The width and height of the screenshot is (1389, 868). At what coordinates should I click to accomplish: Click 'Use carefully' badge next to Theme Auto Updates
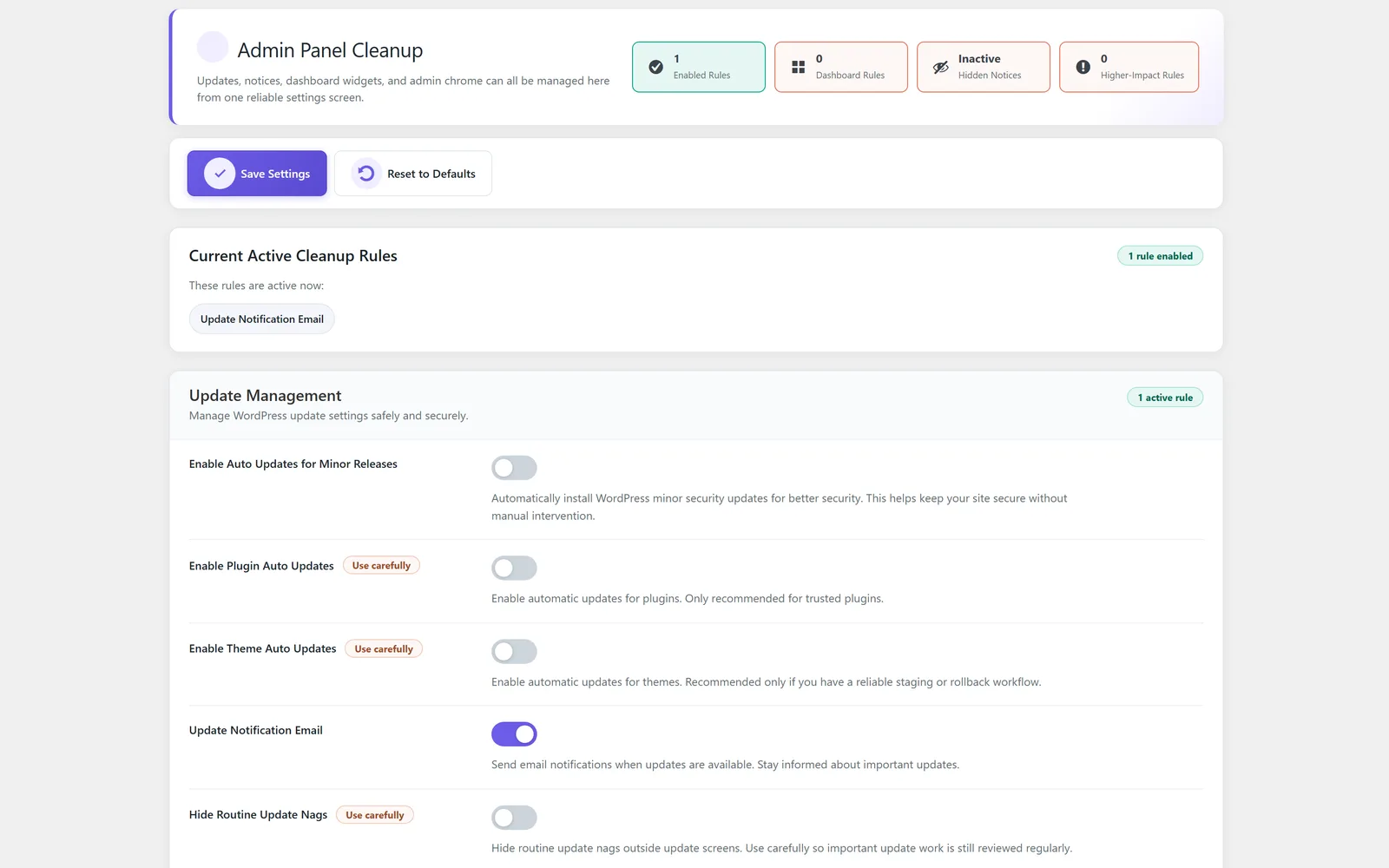pos(384,648)
